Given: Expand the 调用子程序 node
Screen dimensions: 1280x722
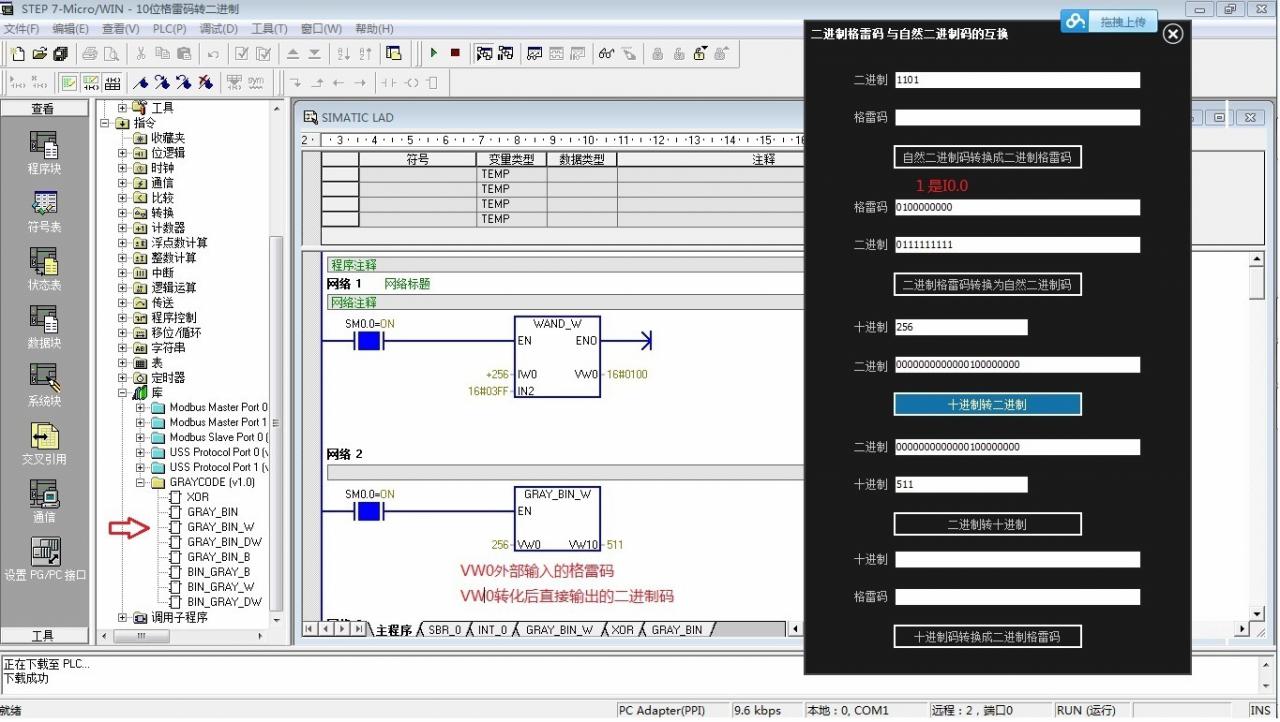Looking at the screenshot, I should (123, 618).
